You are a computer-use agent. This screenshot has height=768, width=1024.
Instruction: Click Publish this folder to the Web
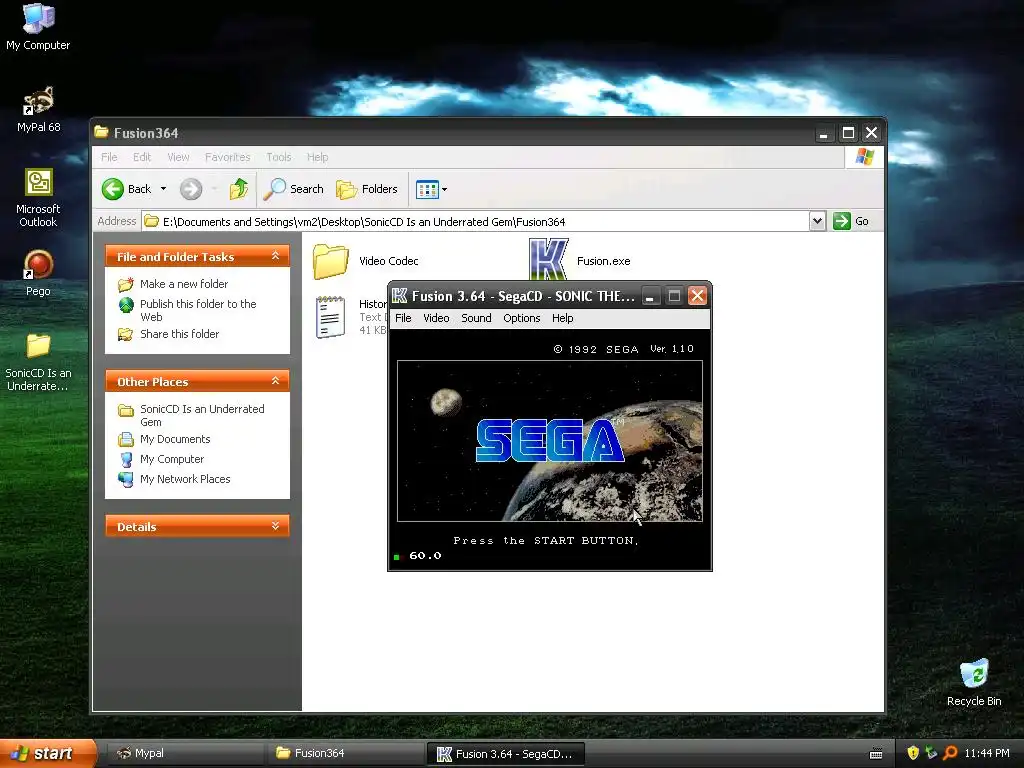coord(198,310)
